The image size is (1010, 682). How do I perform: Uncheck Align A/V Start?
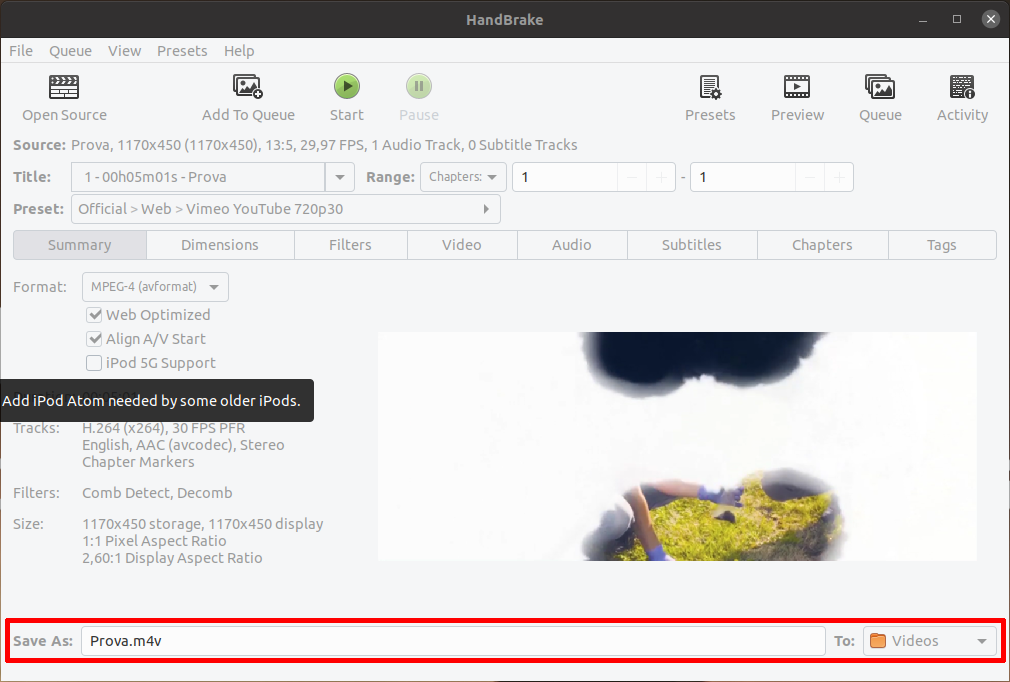click(x=94, y=339)
